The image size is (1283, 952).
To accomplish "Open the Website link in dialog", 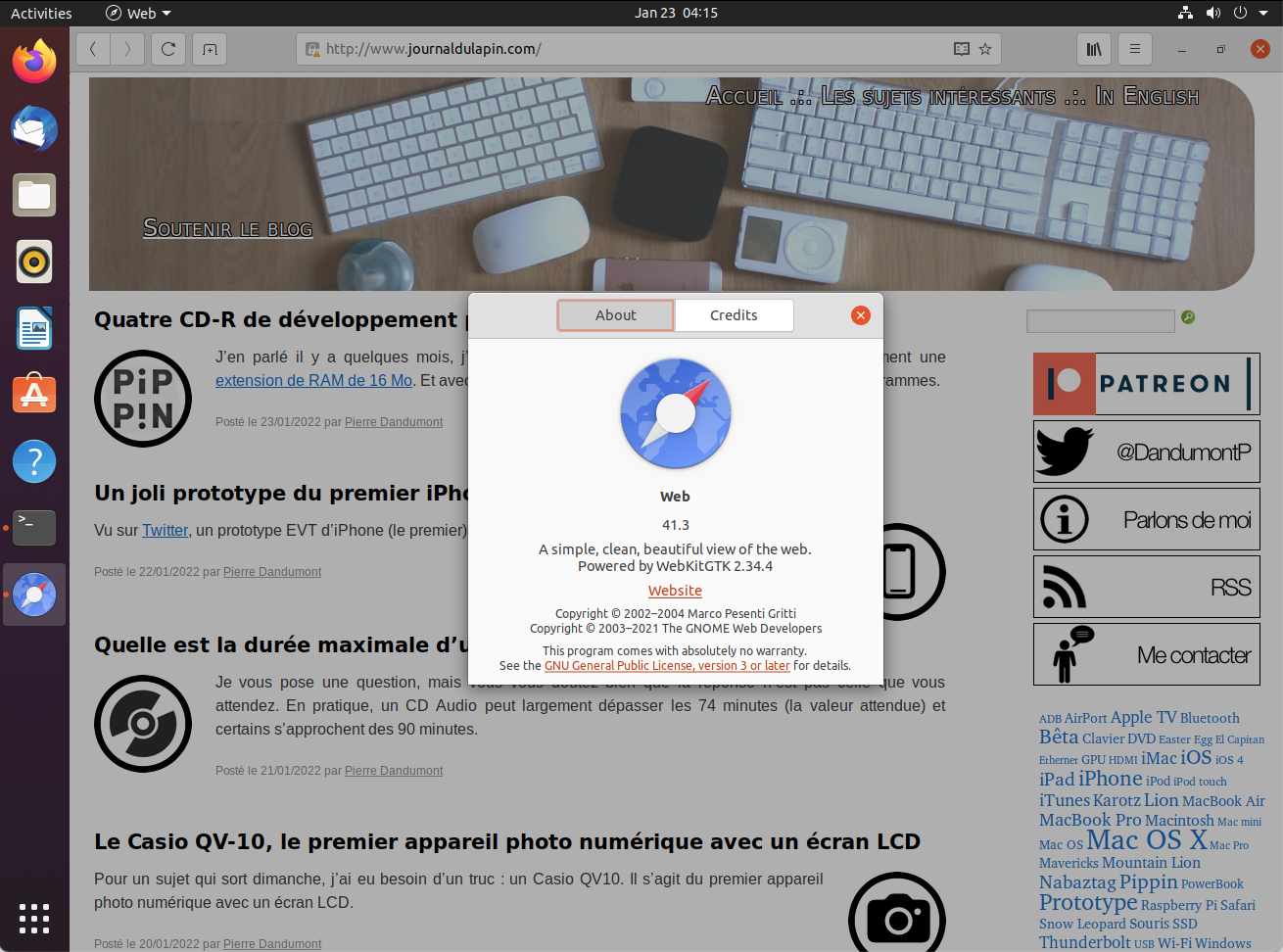I will click(x=675, y=591).
